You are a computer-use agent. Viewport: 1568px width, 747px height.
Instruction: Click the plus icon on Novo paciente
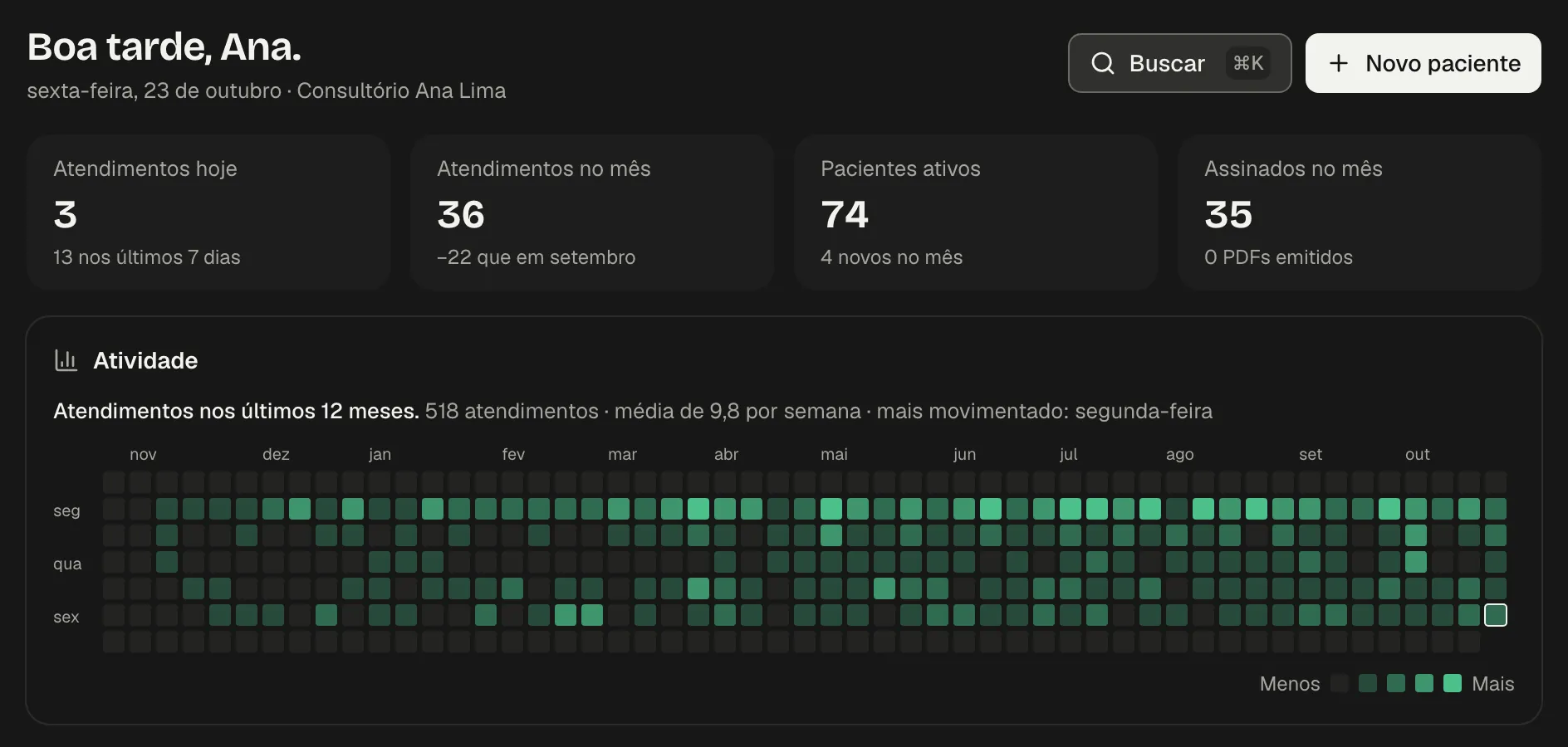(1338, 63)
